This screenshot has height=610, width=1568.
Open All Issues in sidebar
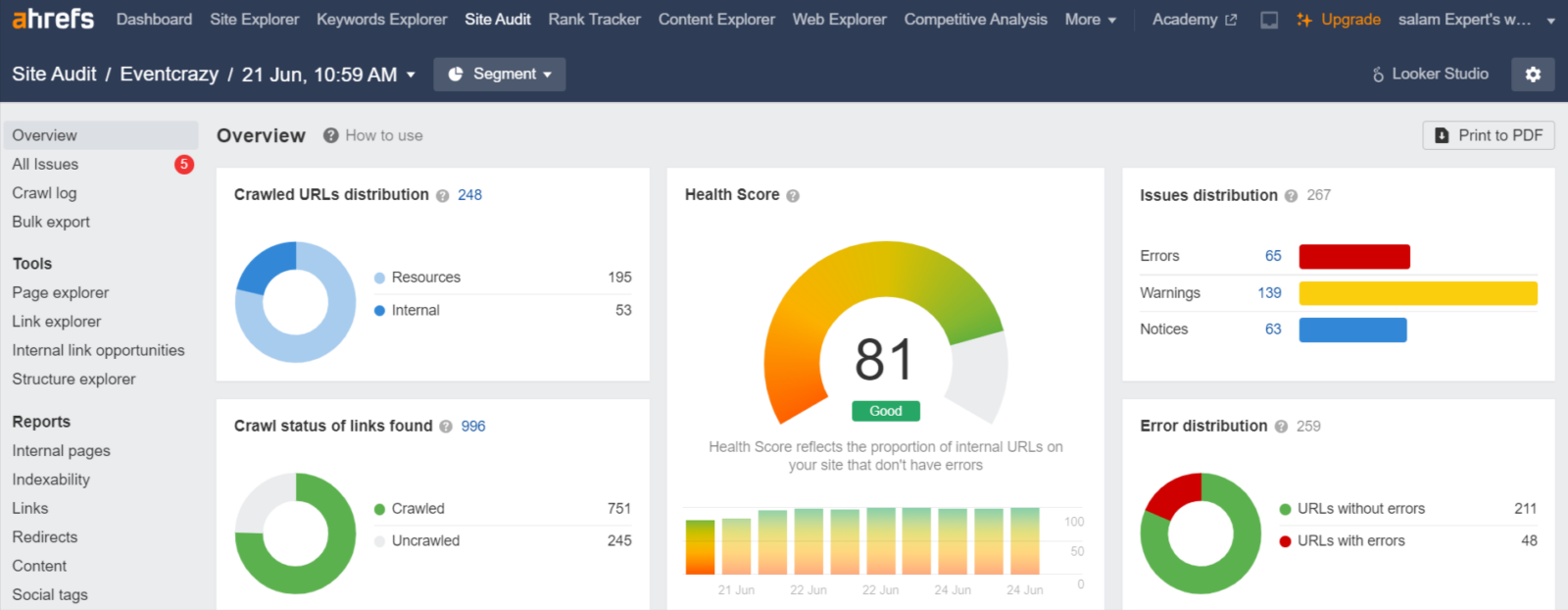(x=45, y=165)
